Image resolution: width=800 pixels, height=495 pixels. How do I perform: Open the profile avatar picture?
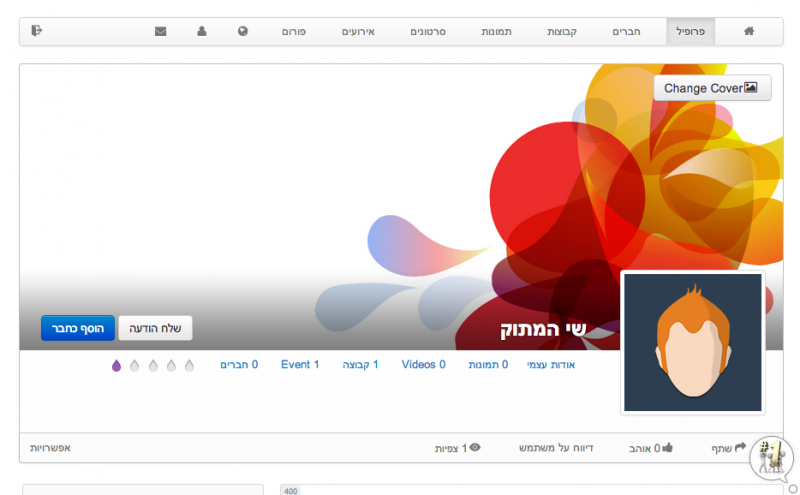692,342
